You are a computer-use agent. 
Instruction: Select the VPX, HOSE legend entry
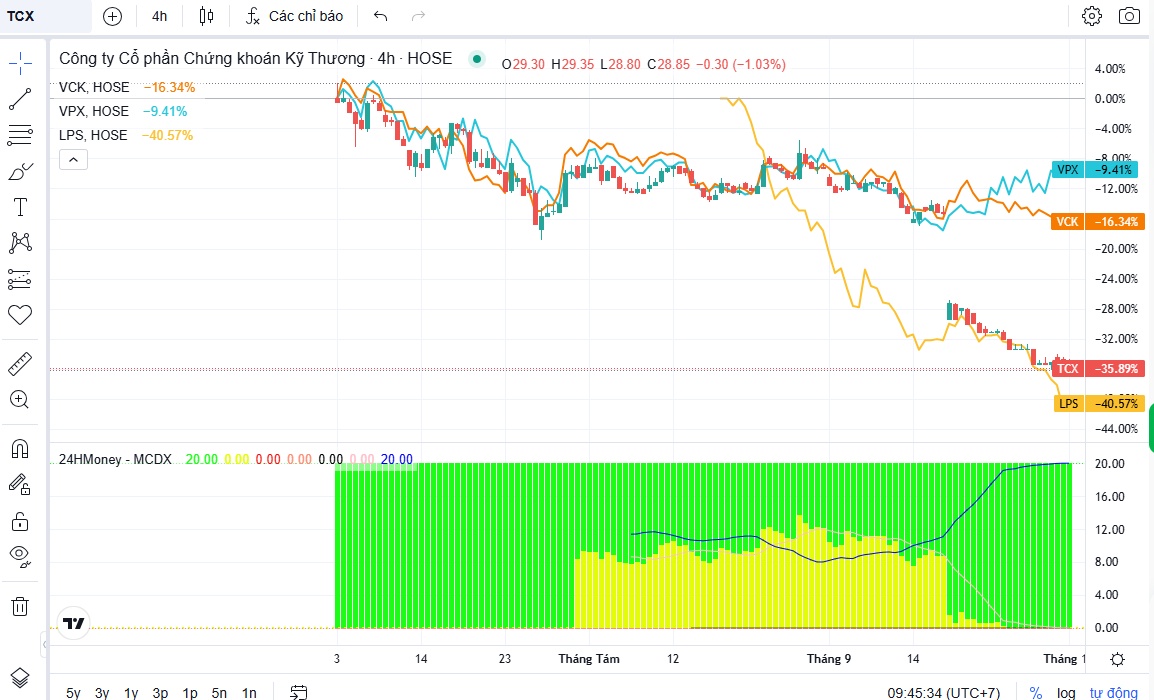94,111
